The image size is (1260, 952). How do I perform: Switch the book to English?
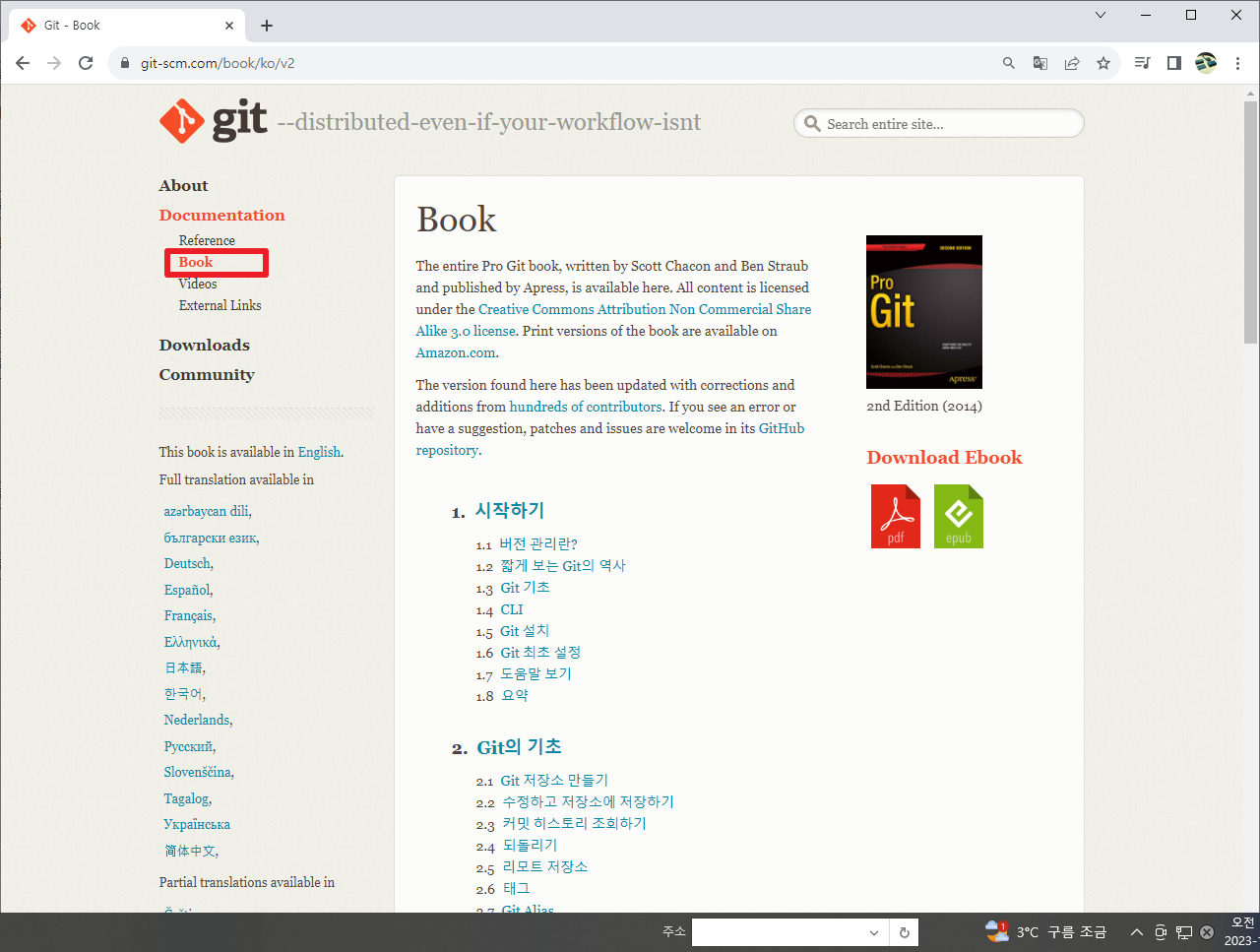click(x=319, y=452)
